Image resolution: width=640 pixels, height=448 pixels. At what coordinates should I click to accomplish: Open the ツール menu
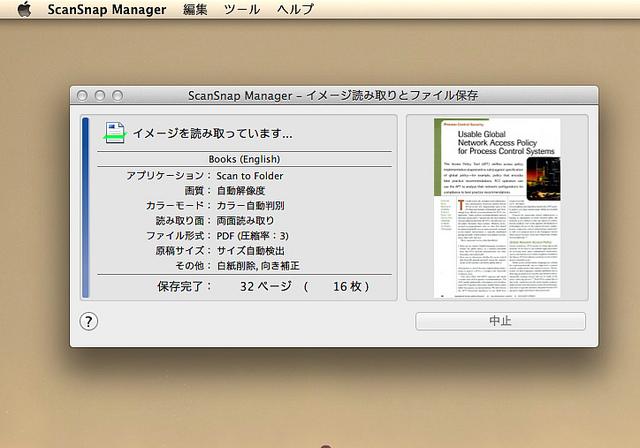[242, 10]
